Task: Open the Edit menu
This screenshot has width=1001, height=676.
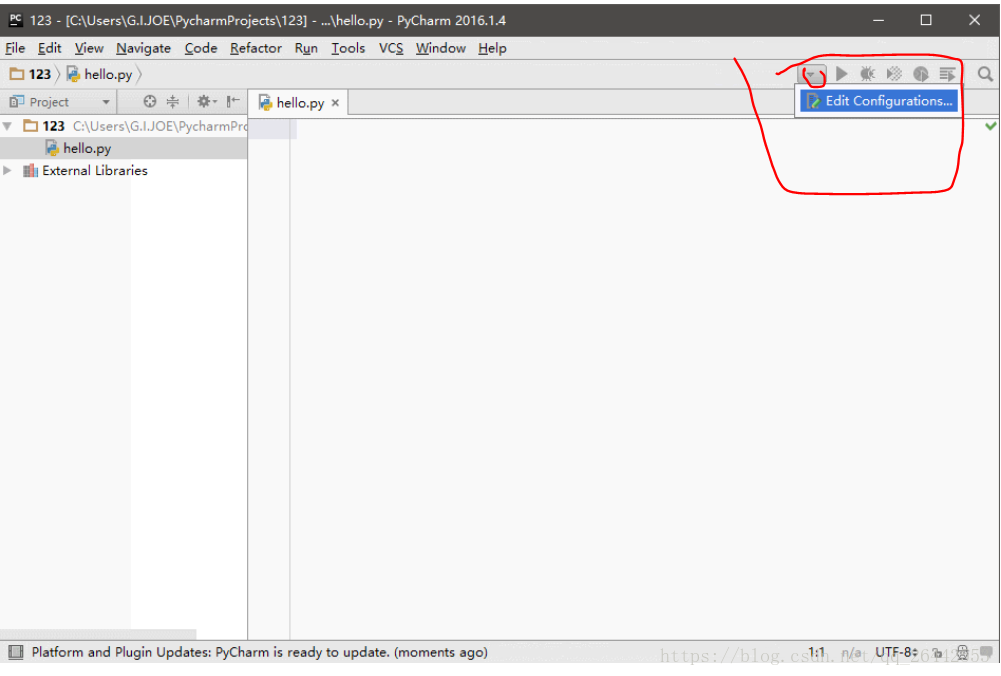Action: (49, 48)
